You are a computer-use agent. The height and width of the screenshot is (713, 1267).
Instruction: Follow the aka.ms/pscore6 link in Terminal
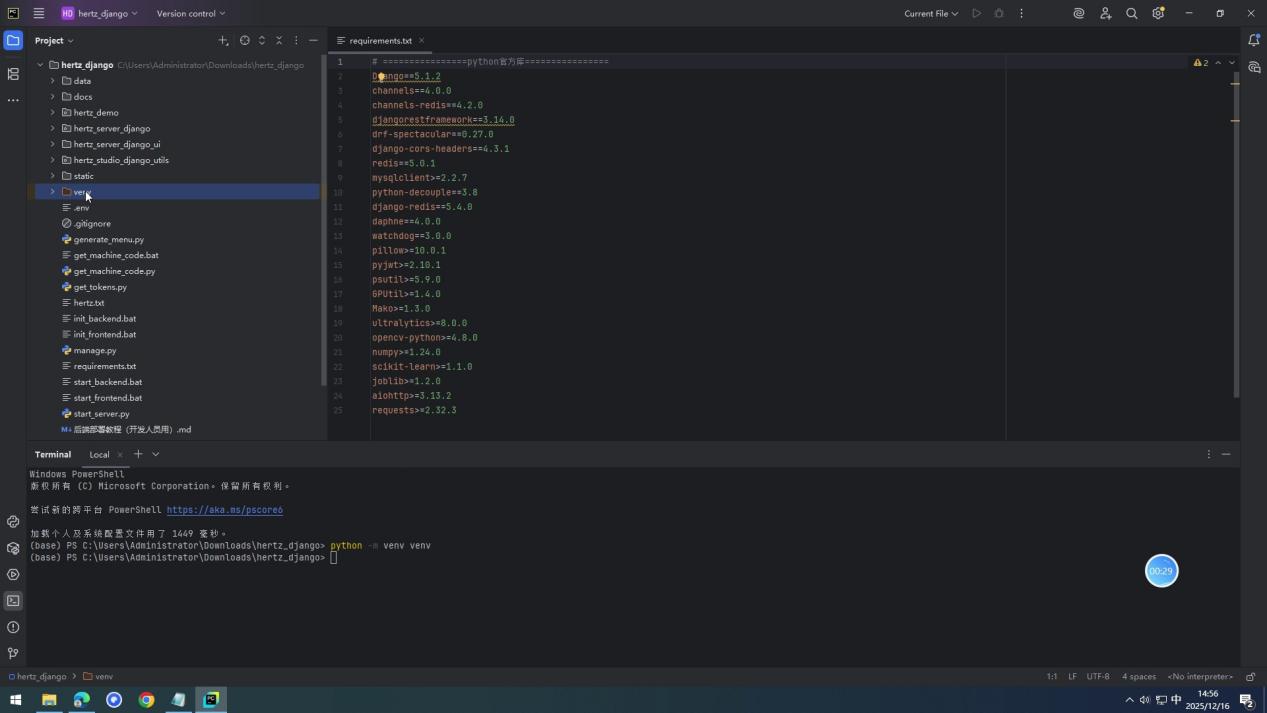(x=225, y=509)
